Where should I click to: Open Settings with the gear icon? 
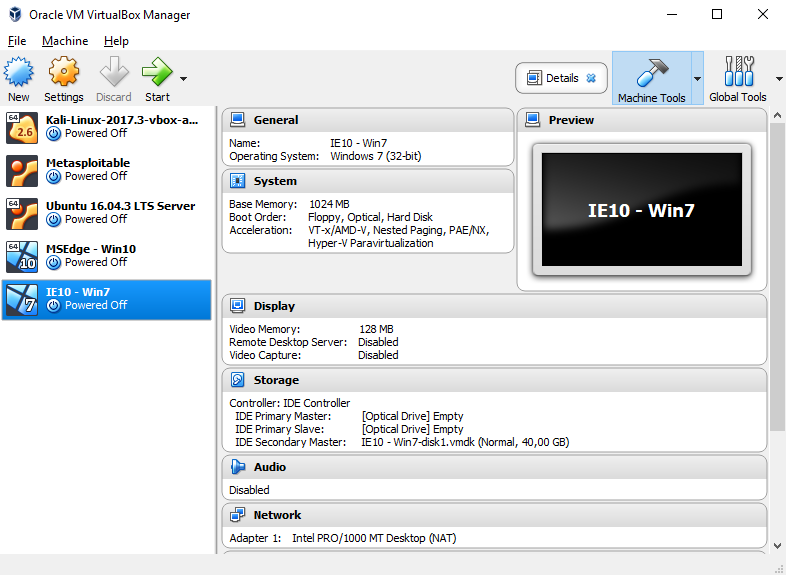tap(64, 72)
